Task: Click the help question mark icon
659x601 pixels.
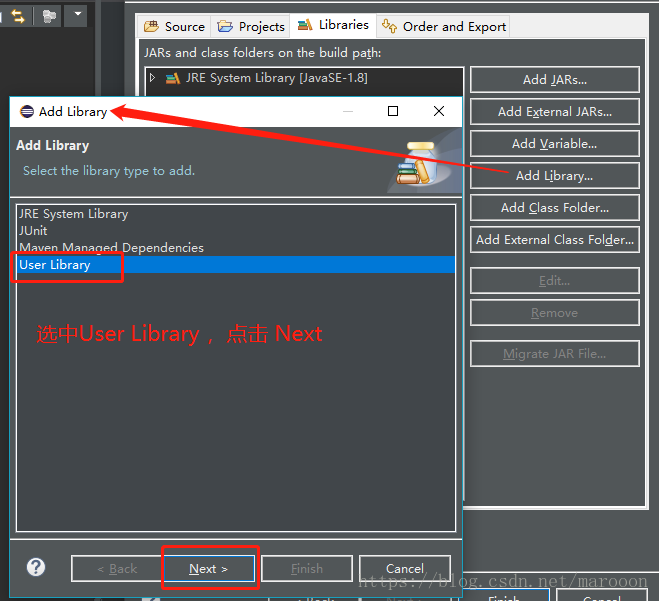Action: tap(36, 567)
